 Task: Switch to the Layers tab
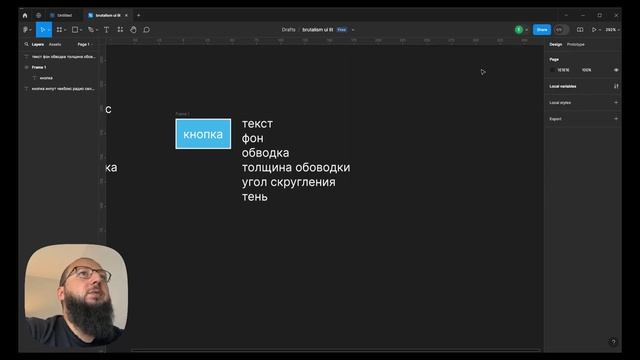(x=38, y=44)
